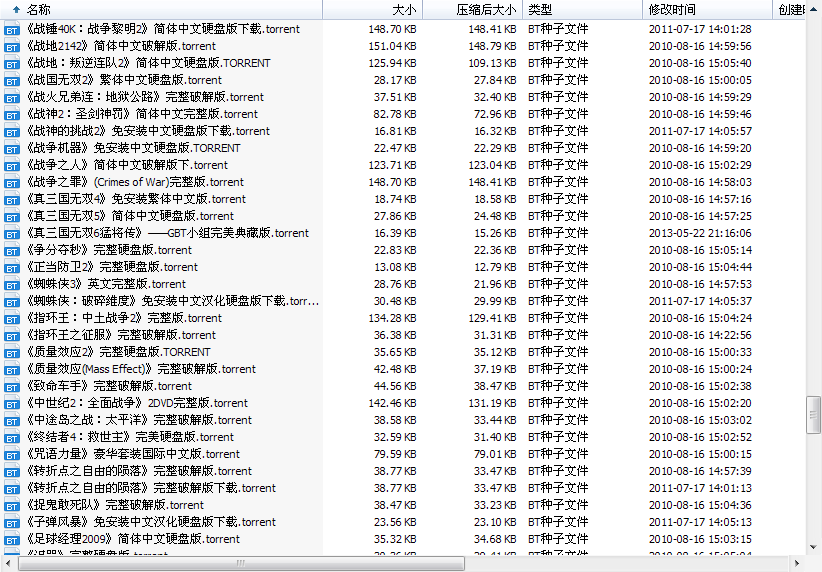Click compressed size 131.19 KB cell
Image resolution: width=822 pixels, height=572 pixels.
pos(492,403)
